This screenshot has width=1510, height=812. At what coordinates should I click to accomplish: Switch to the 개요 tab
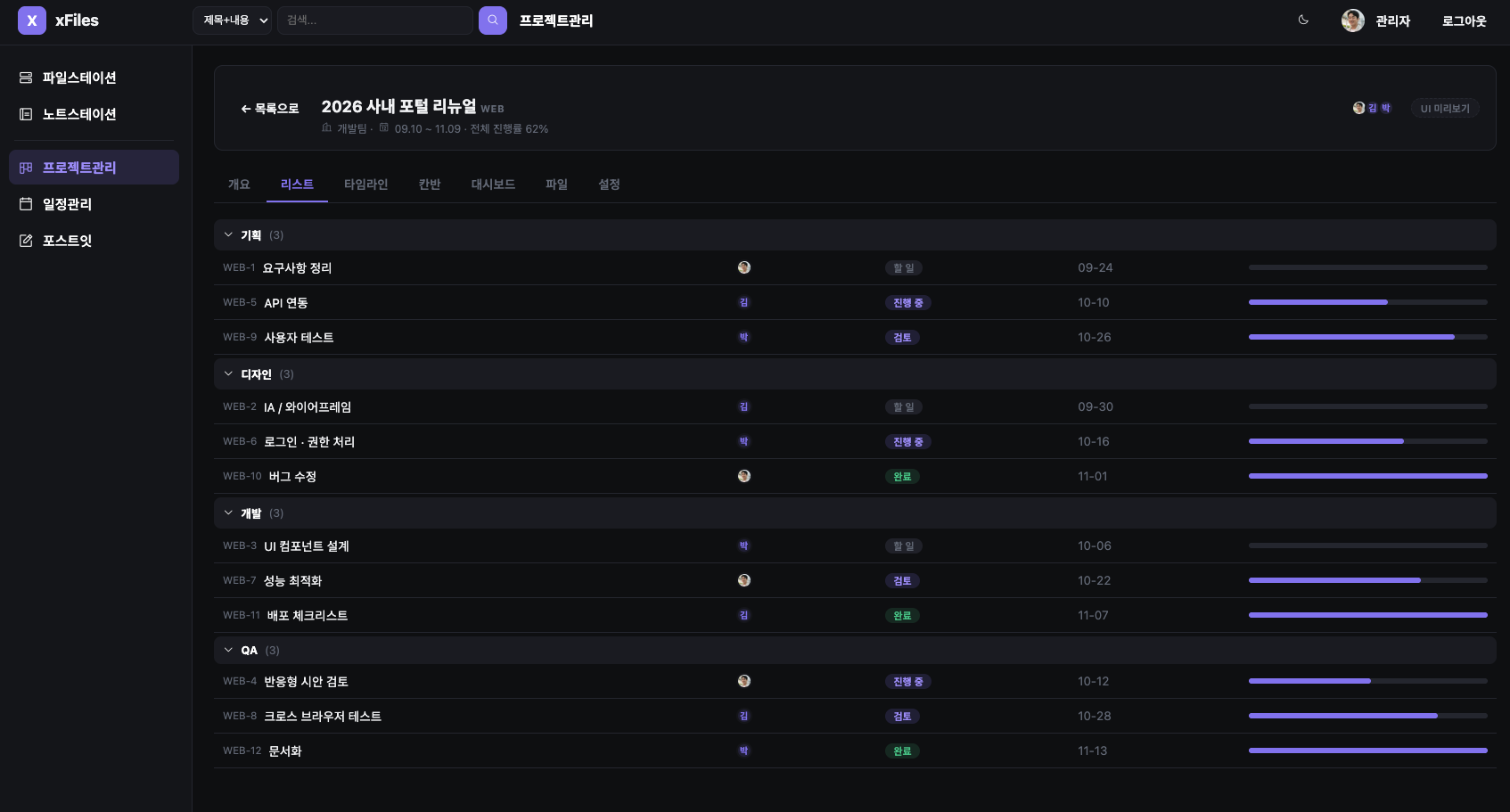(239, 185)
